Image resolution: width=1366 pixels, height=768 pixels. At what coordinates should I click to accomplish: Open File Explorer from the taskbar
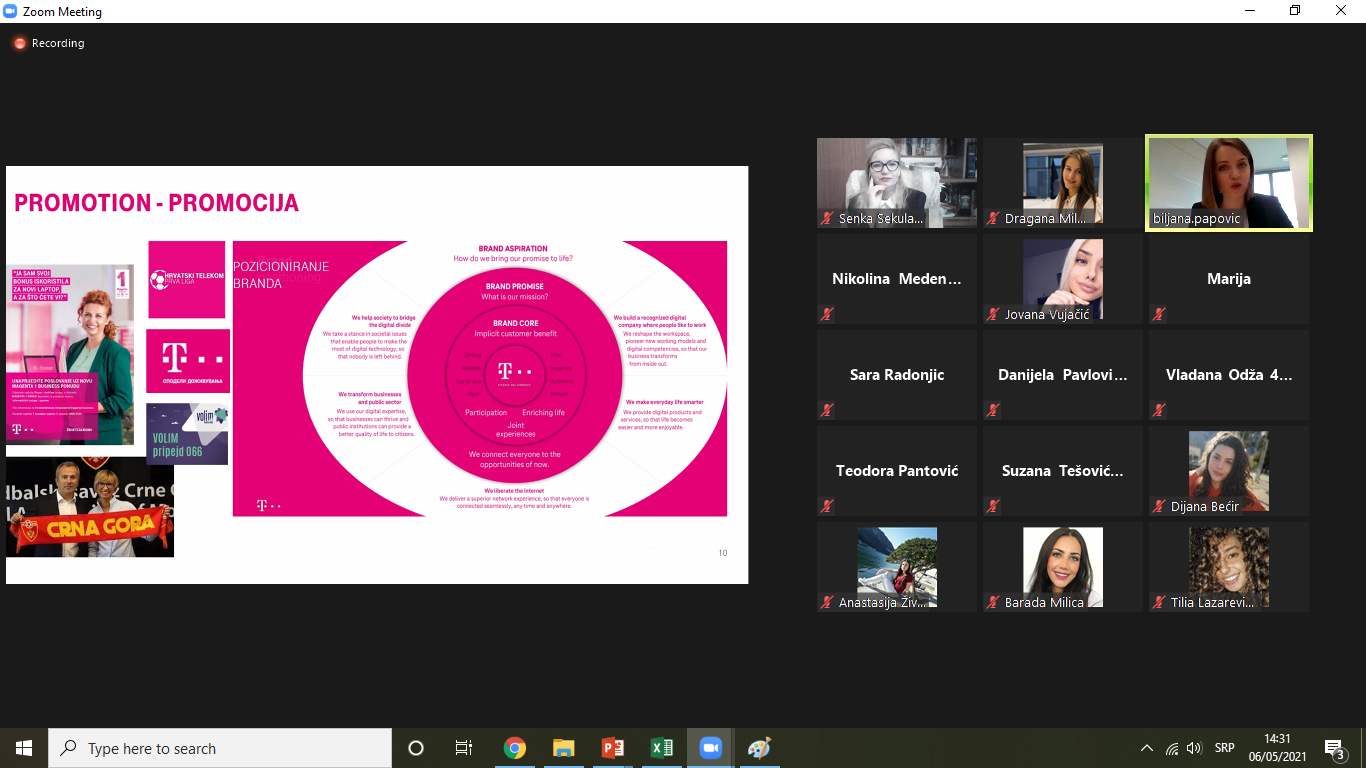564,748
